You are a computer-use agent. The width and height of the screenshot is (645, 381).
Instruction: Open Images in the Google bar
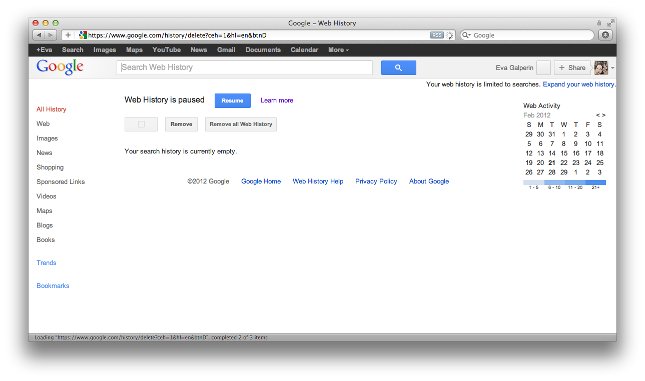click(104, 50)
